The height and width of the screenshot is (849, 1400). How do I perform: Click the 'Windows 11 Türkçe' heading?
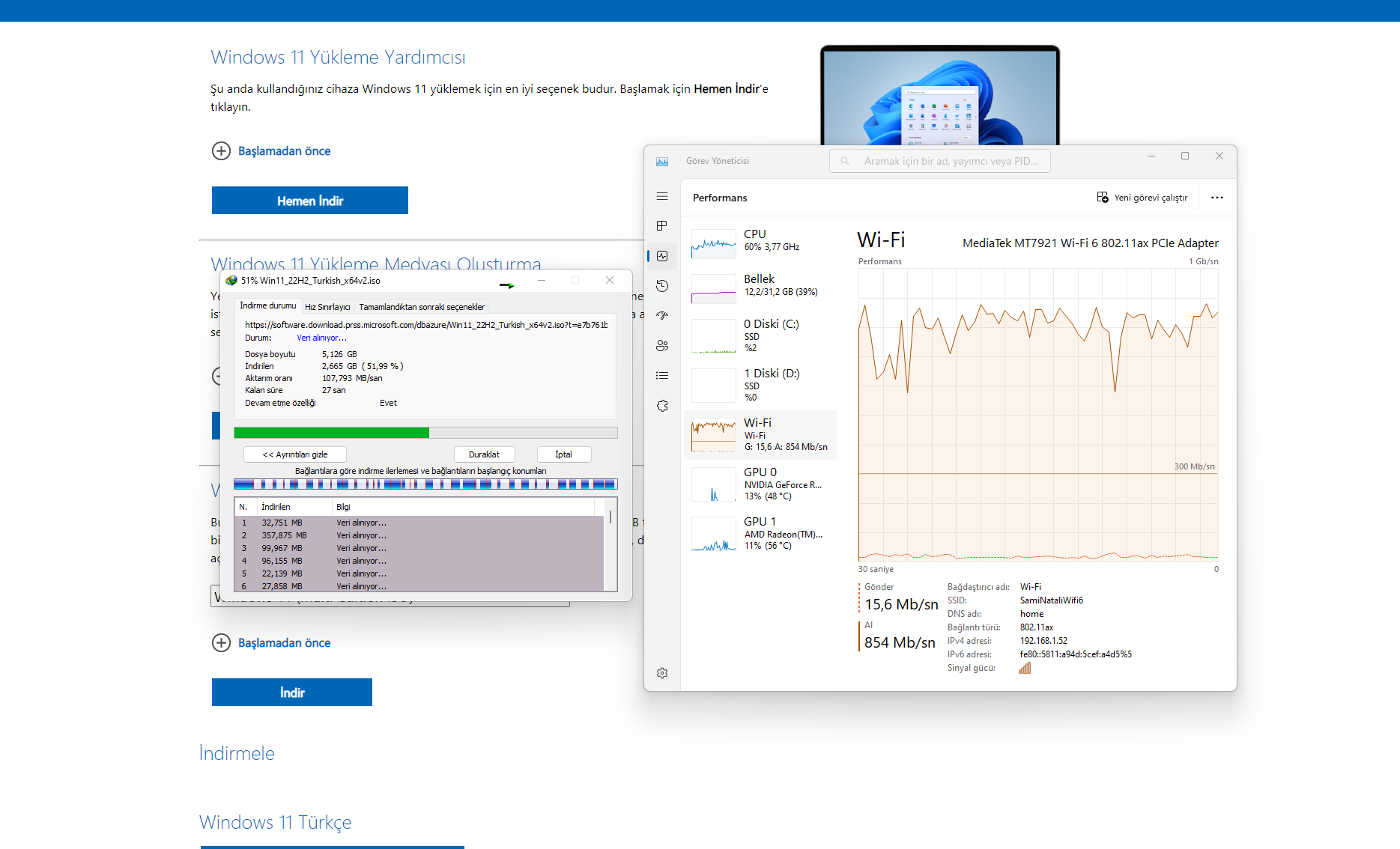pyautogui.click(x=275, y=822)
